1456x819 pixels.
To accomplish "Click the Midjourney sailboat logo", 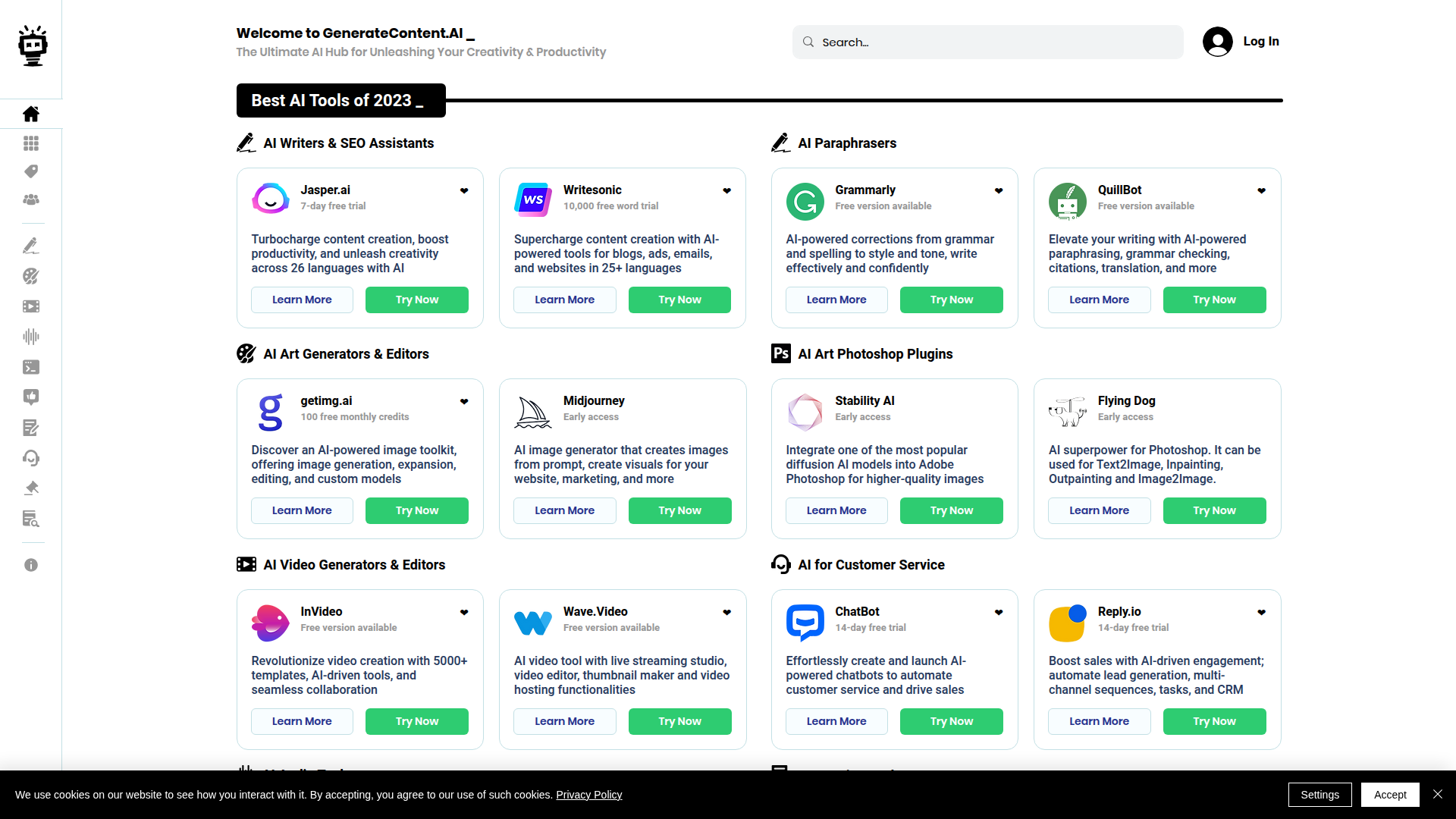I will pos(533,413).
